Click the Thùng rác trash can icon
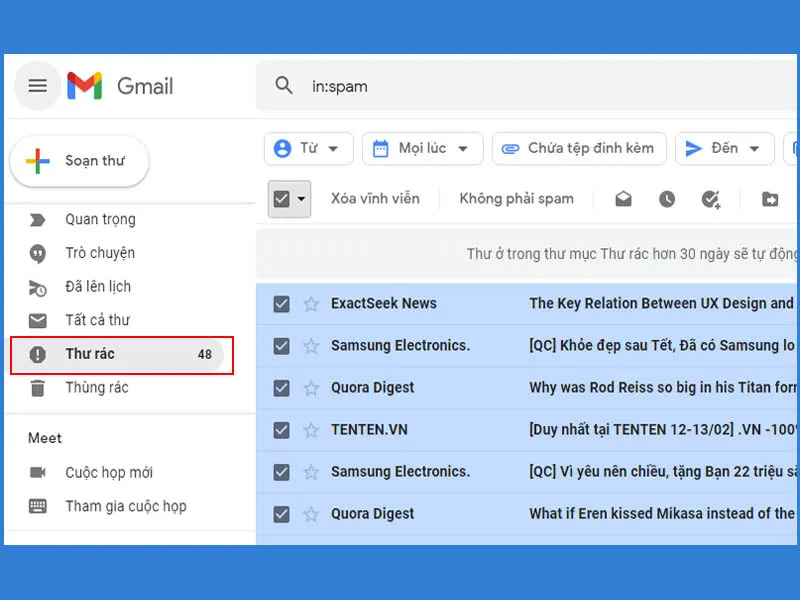Image resolution: width=800 pixels, height=600 pixels. pos(37,388)
